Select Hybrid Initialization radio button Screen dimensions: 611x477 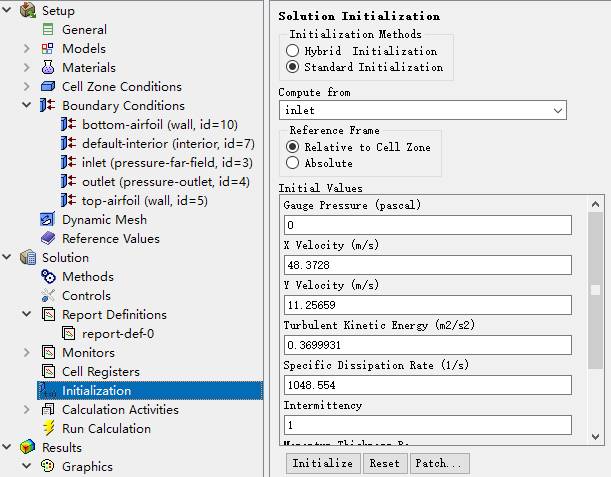[292, 51]
